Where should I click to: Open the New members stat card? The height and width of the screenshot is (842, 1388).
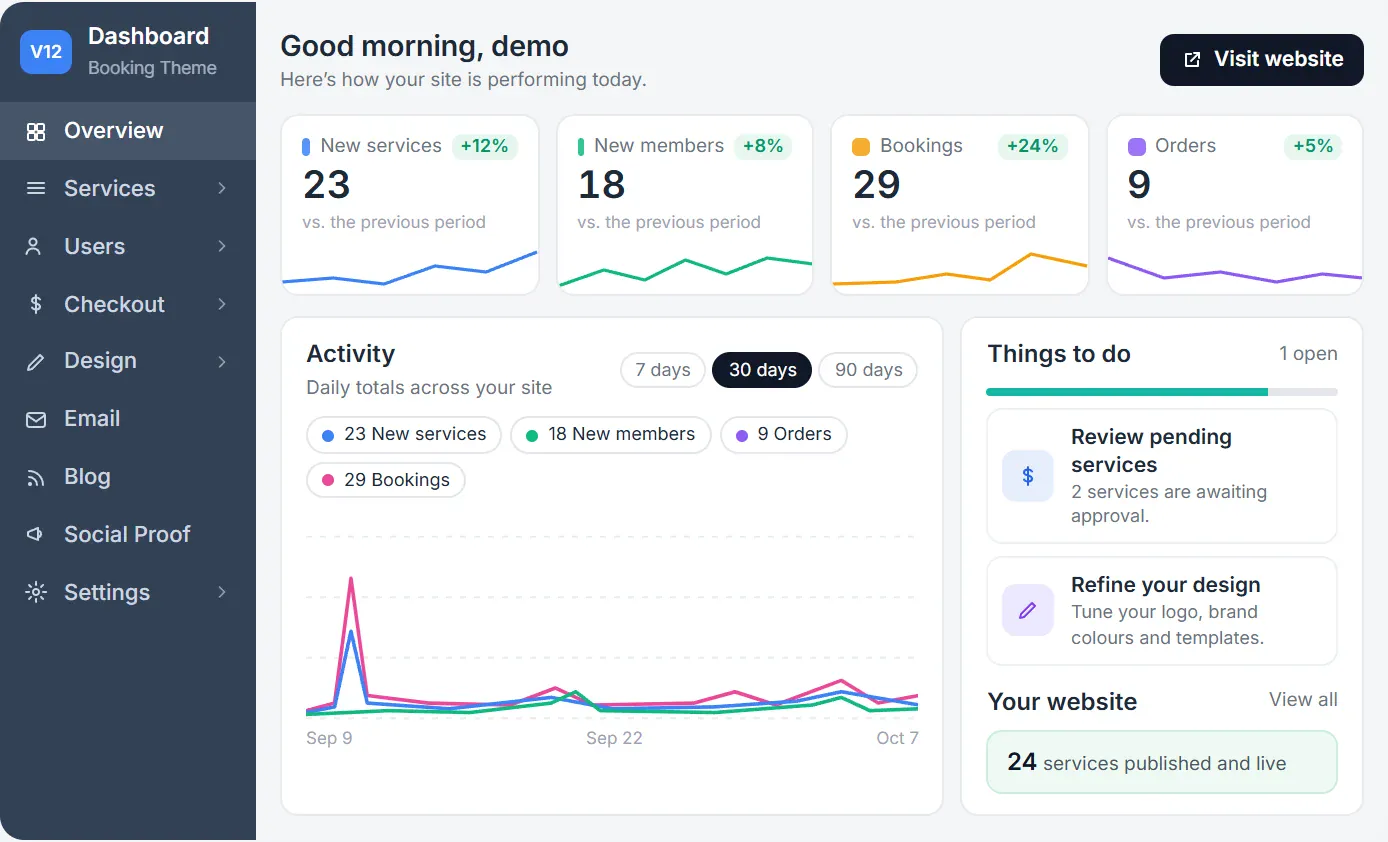click(685, 205)
